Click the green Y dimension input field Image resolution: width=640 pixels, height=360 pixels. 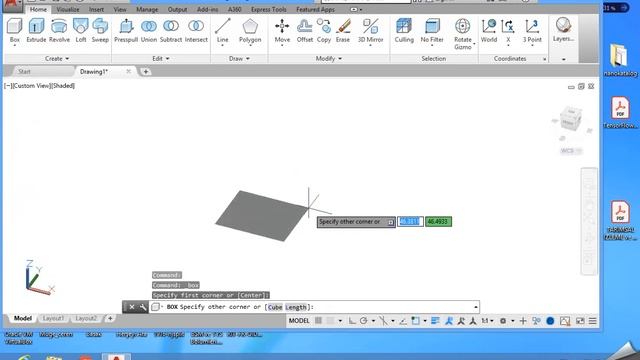coord(438,222)
